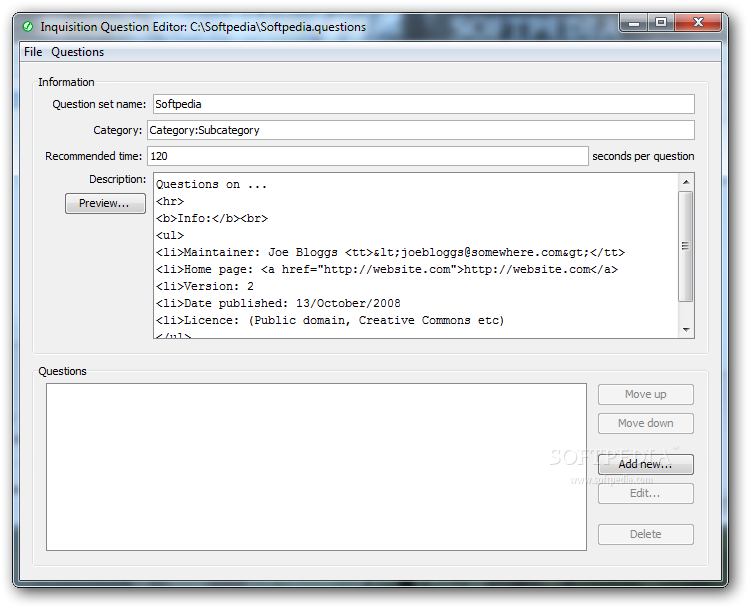Screen dimensions: 749x608
Task: Click the empty Questions list box
Action: click(316, 467)
